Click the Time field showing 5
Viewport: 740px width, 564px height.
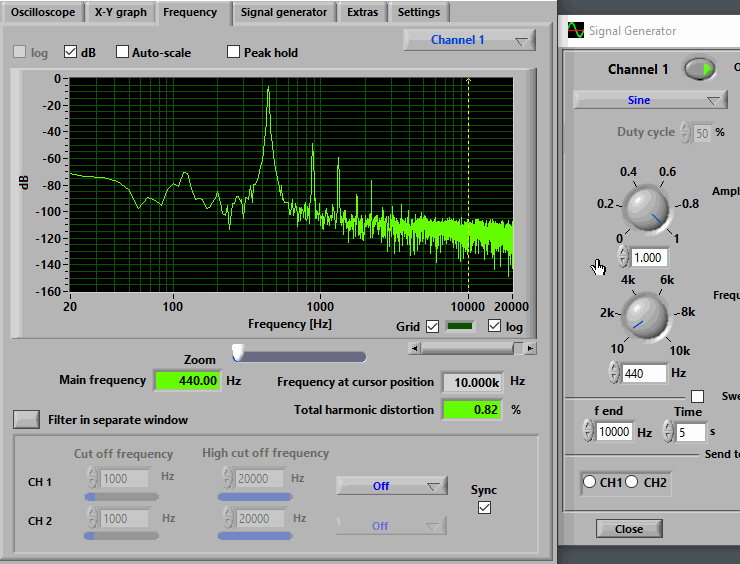(690, 432)
